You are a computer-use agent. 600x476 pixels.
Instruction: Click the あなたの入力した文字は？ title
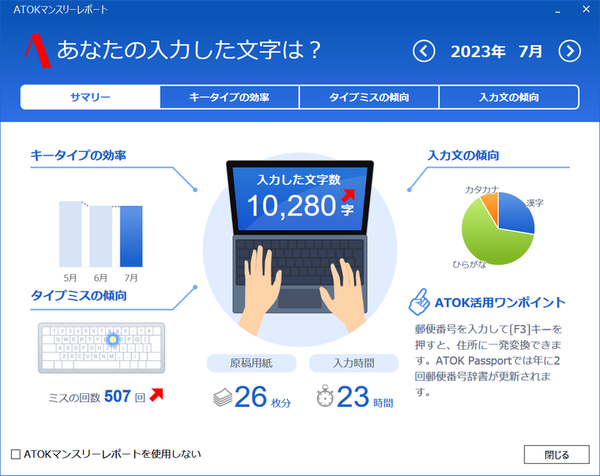point(189,50)
